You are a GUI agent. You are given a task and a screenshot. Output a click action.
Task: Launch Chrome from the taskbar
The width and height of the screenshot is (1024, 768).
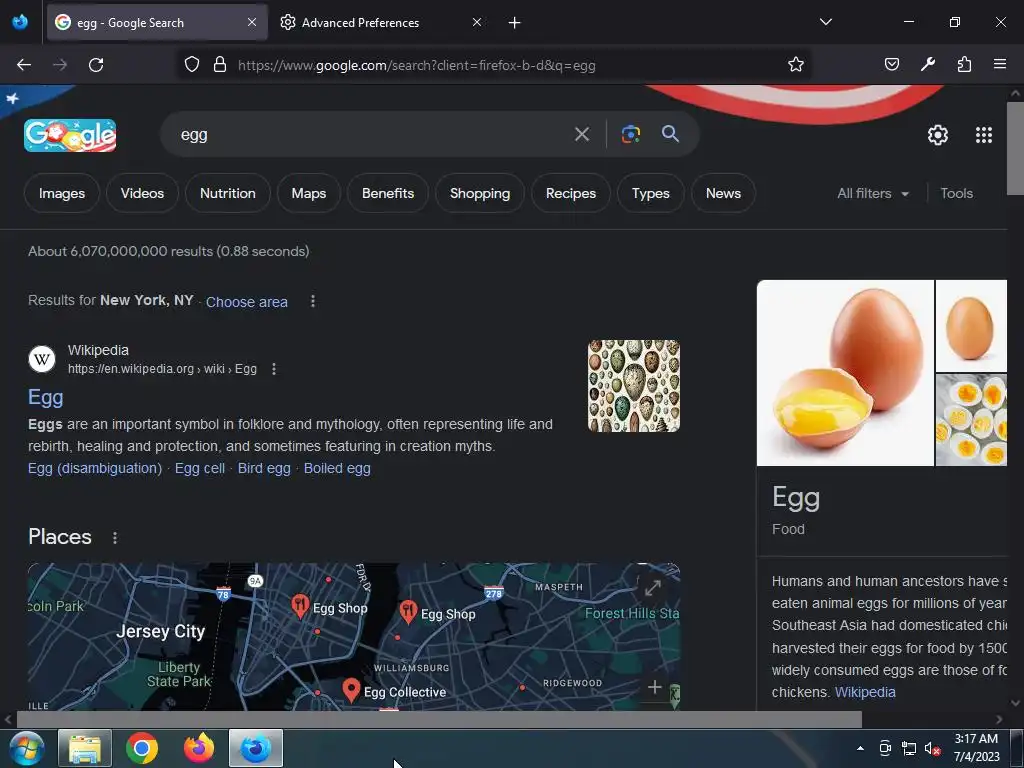[142, 748]
